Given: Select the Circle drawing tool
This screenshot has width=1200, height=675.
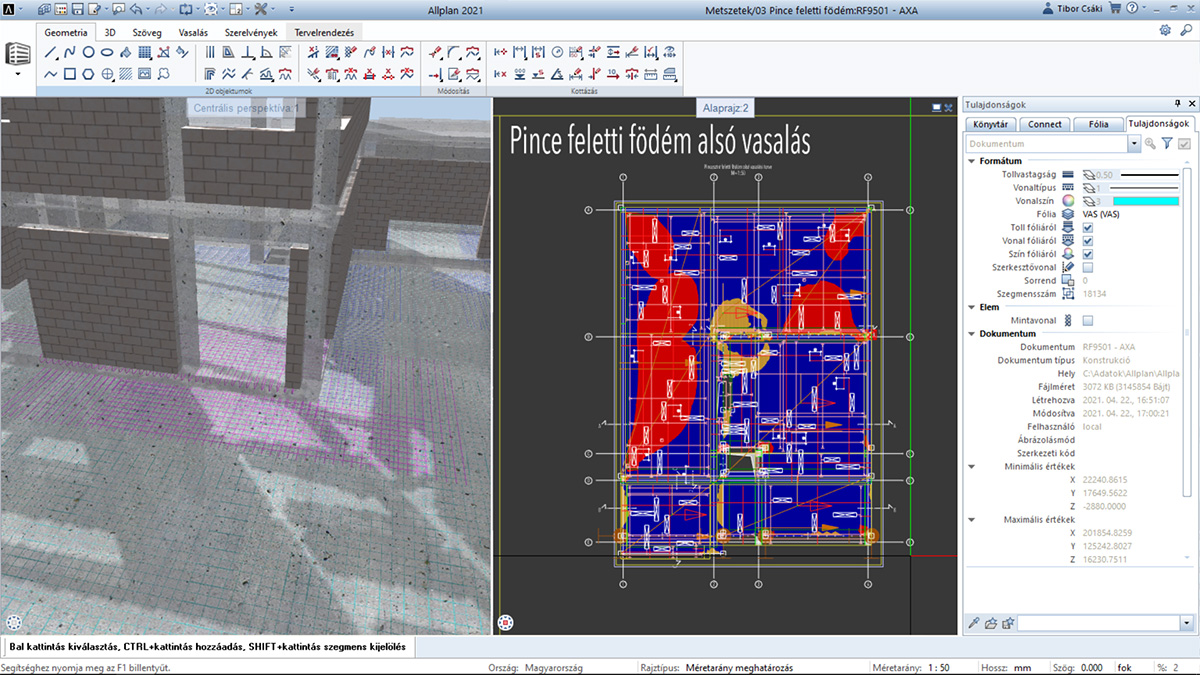Looking at the screenshot, I should [89, 52].
